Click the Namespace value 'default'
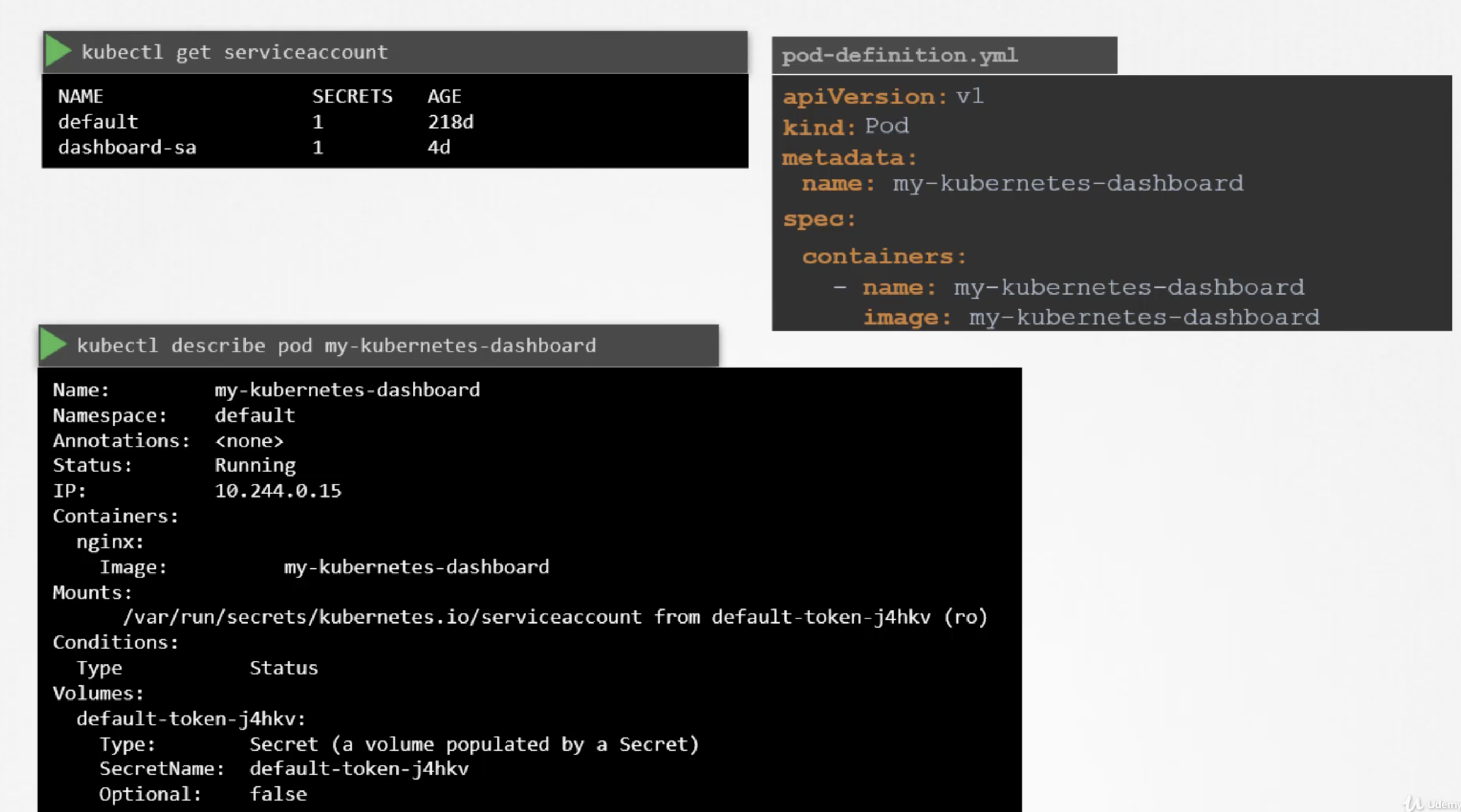The height and width of the screenshot is (812, 1461). [x=255, y=416]
